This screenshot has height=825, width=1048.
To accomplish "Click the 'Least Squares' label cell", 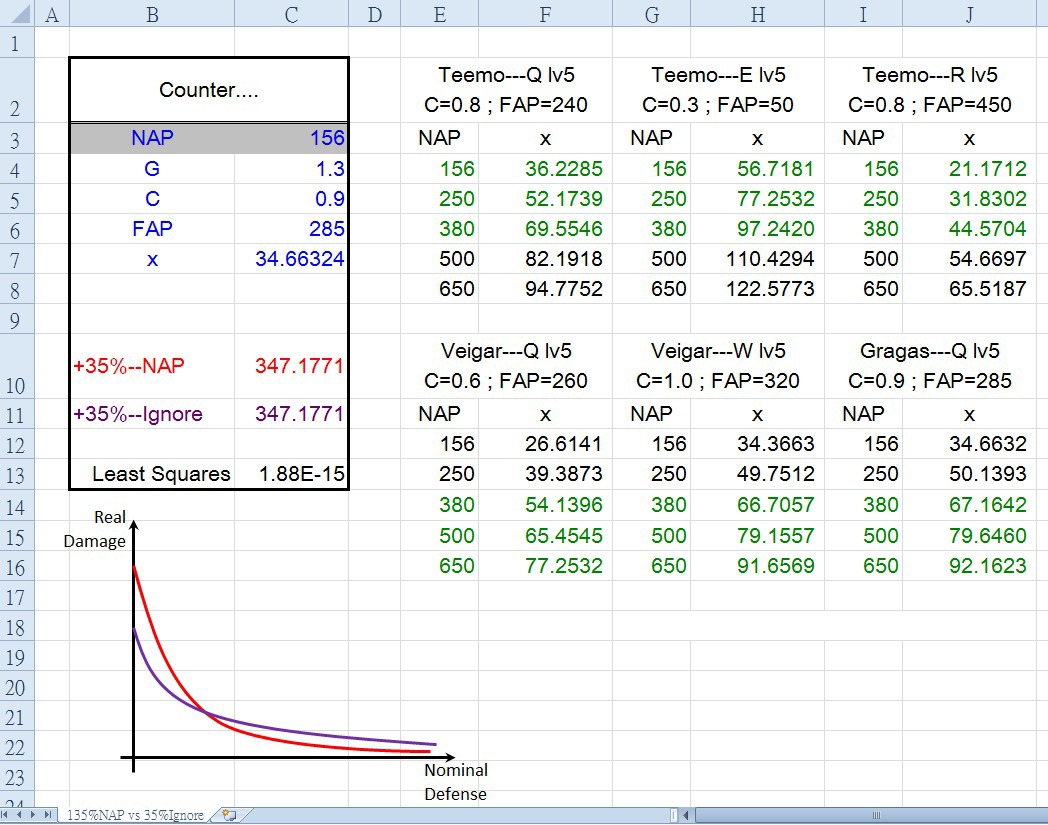I will [152, 474].
